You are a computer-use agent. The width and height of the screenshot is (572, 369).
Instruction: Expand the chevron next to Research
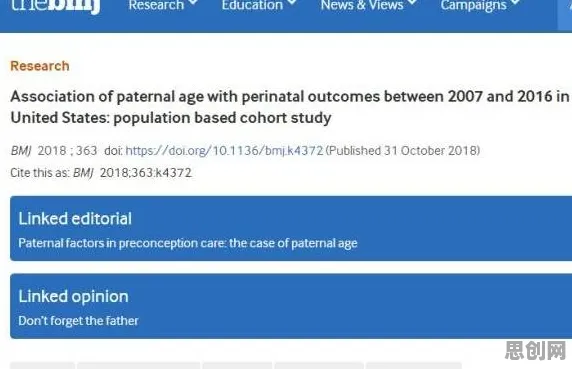click(x=193, y=3)
